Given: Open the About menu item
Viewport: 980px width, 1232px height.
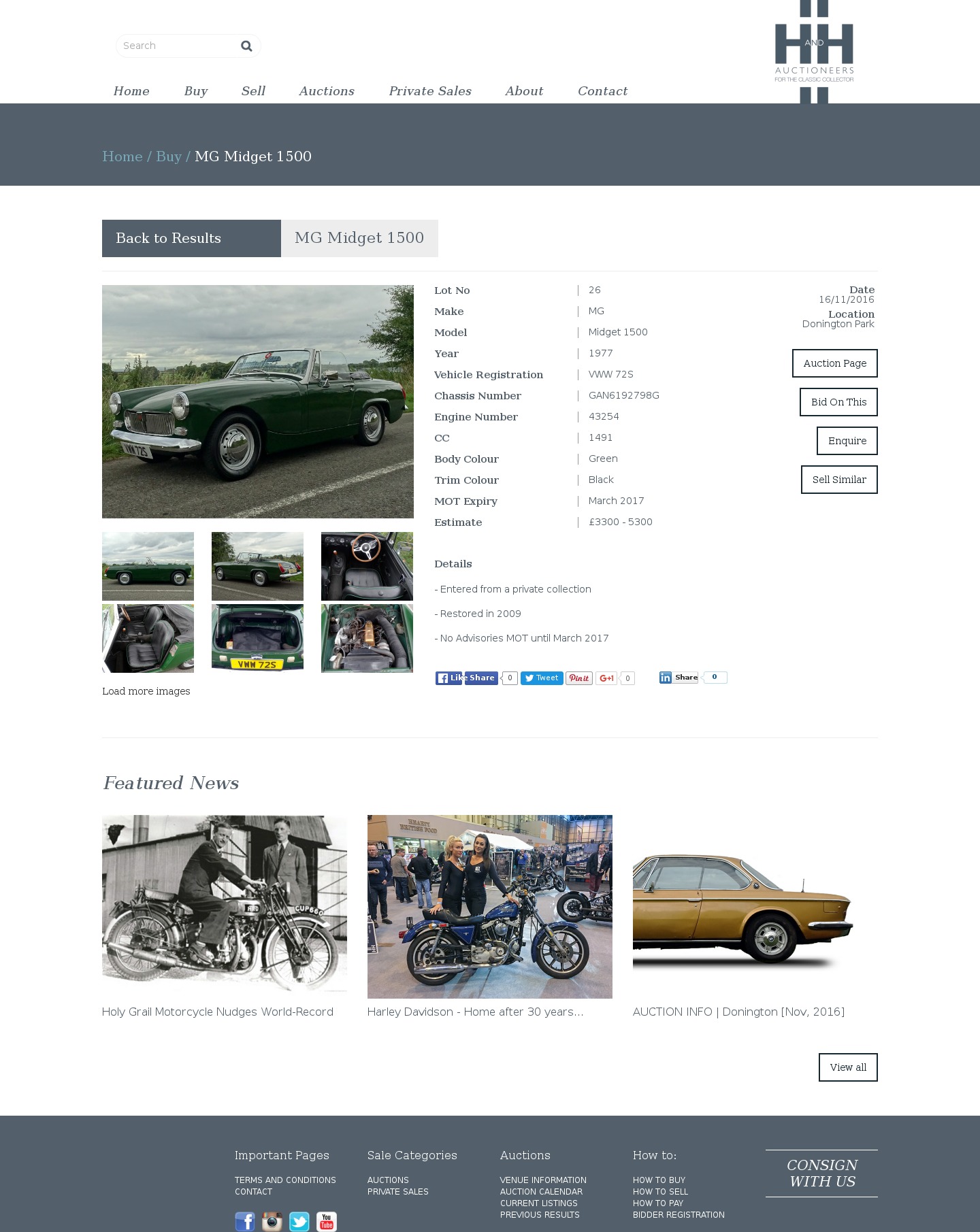Looking at the screenshot, I should 524,91.
